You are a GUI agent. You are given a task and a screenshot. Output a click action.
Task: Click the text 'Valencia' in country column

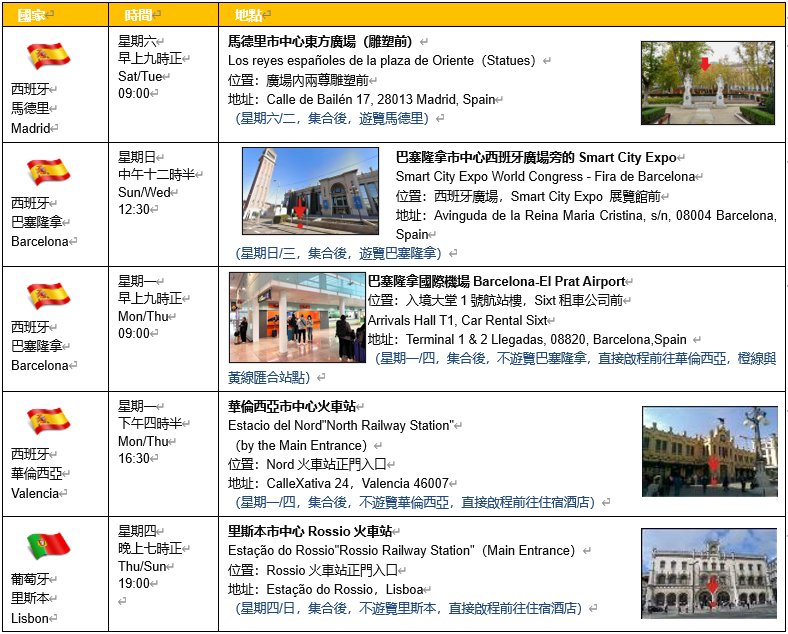tap(35, 493)
